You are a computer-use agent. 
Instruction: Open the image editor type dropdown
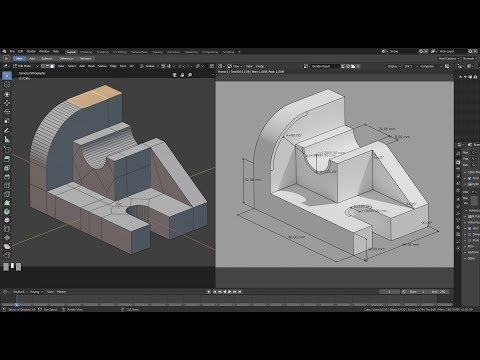coord(221,66)
